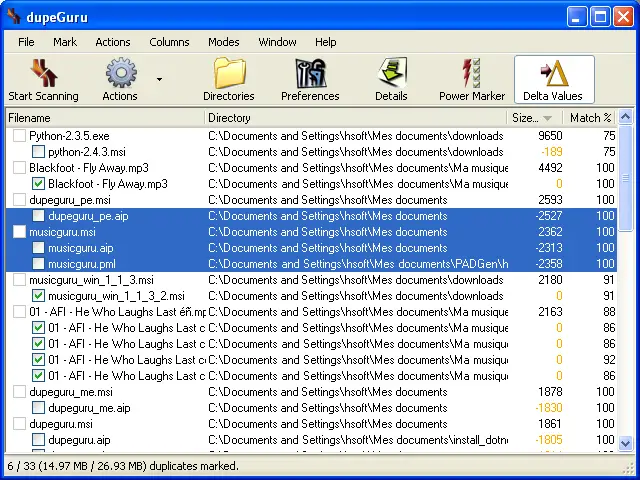Screen dimensions: 640x480
Task: Toggle the Delta Values button
Action: point(554,80)
